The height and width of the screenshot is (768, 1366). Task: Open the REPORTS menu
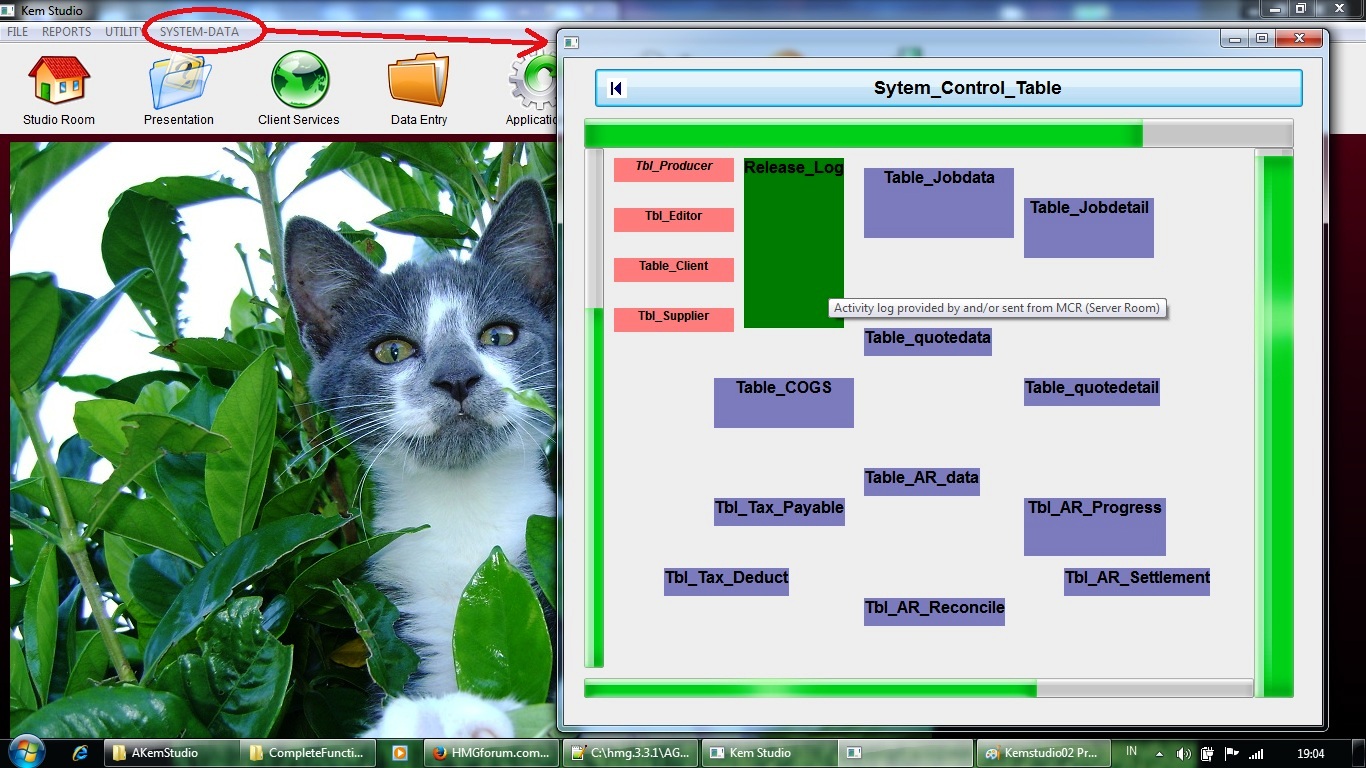pos(67,32)
